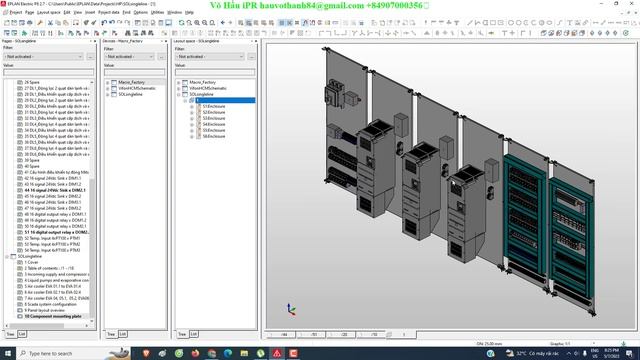This screenshot has width=640, height=360.
Task: Click the zoom out magnifier icon
Action: point(204,22)
